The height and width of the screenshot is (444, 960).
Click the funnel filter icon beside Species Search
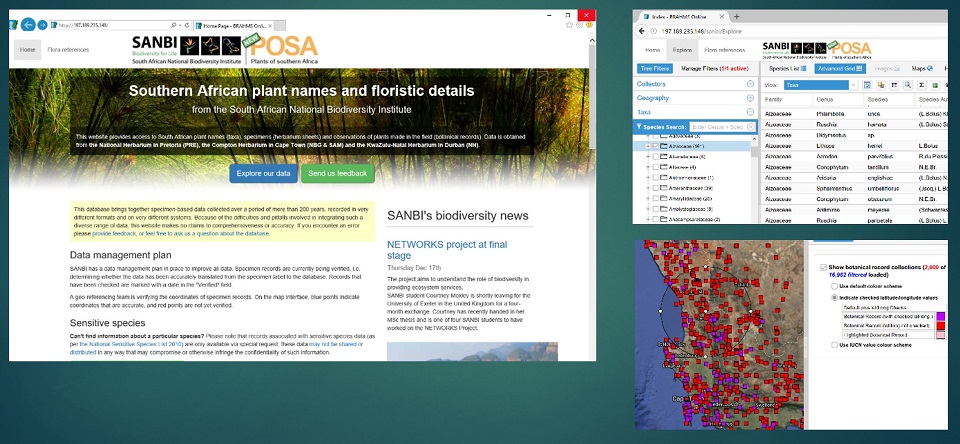tap(639, 127)
